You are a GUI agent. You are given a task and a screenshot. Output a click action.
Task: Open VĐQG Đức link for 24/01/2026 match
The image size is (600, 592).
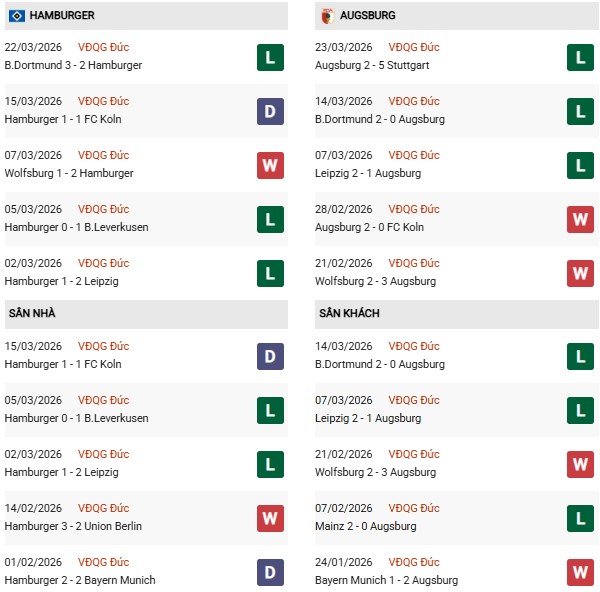[x=414, y=563]
